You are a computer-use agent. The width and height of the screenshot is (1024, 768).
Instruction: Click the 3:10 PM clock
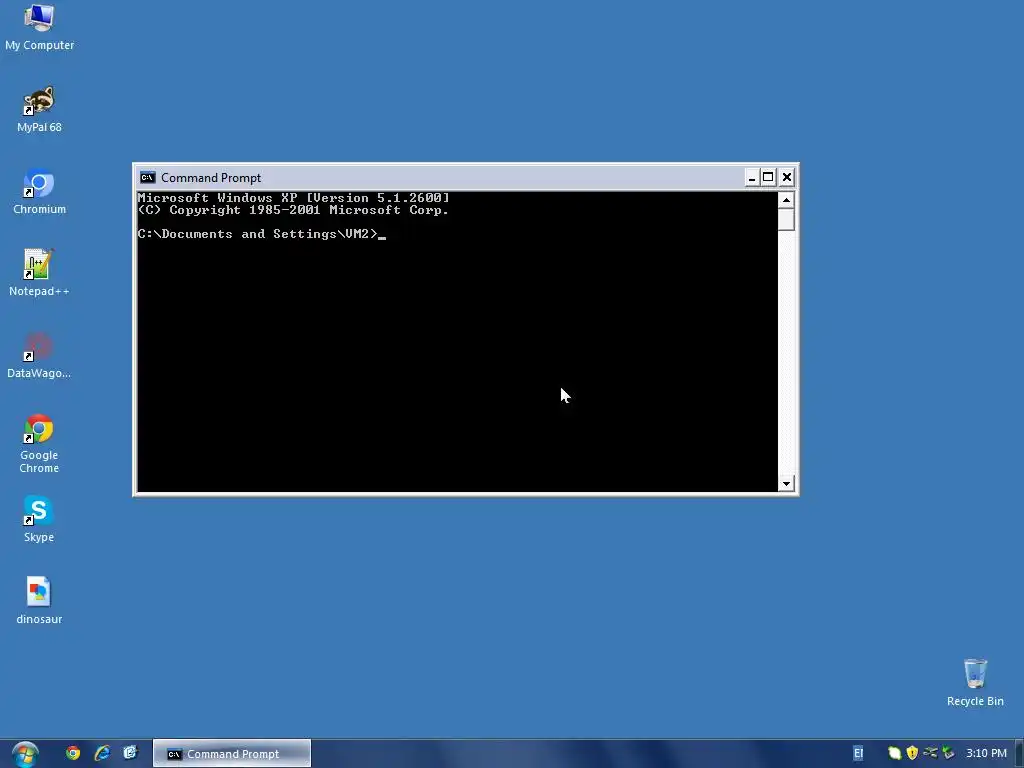[986, 753]
